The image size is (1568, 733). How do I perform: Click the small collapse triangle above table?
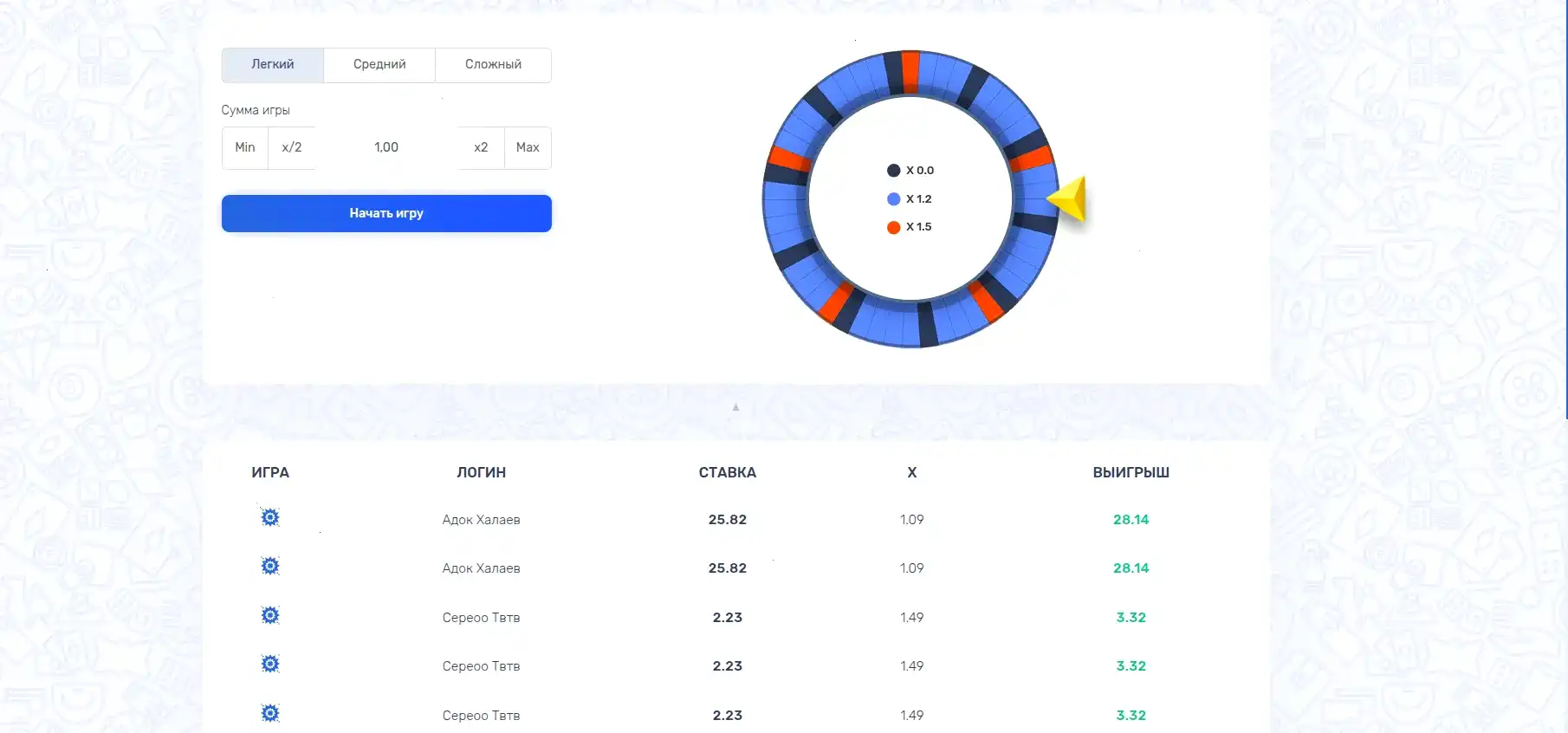(x=735, y=407)
